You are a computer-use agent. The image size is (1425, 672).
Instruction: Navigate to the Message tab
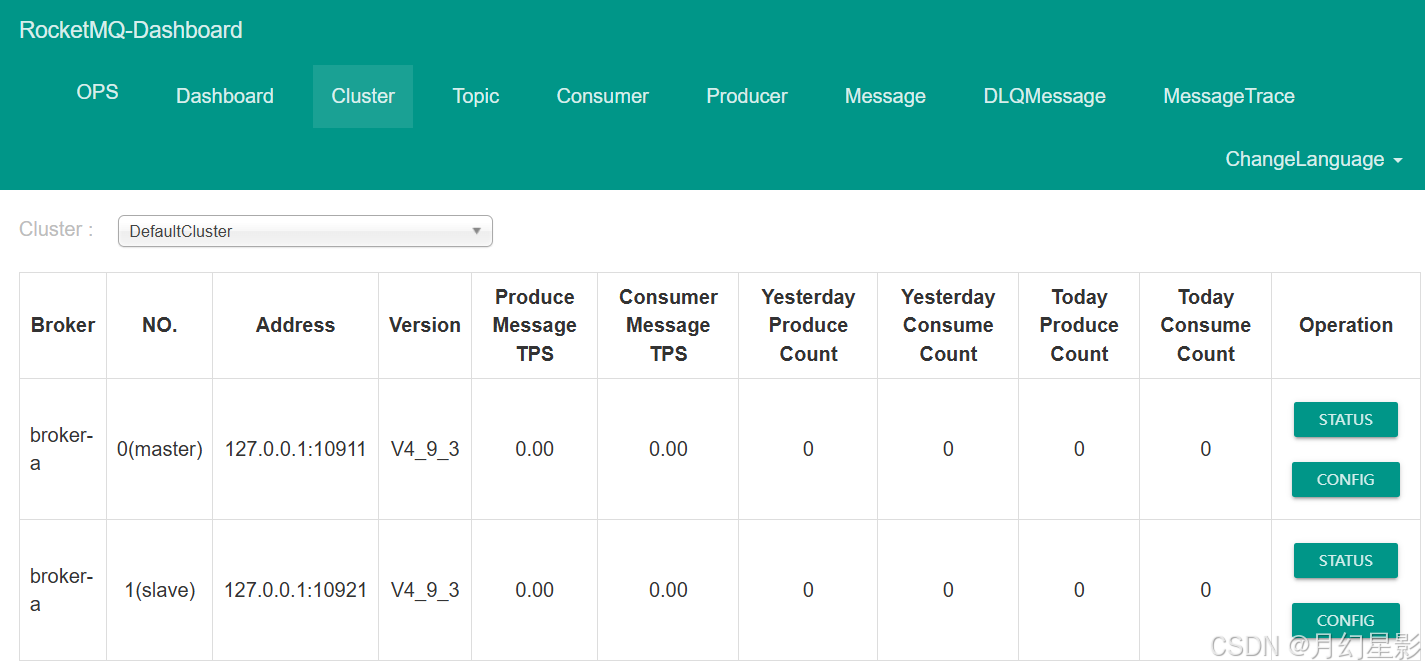point(885,96)
